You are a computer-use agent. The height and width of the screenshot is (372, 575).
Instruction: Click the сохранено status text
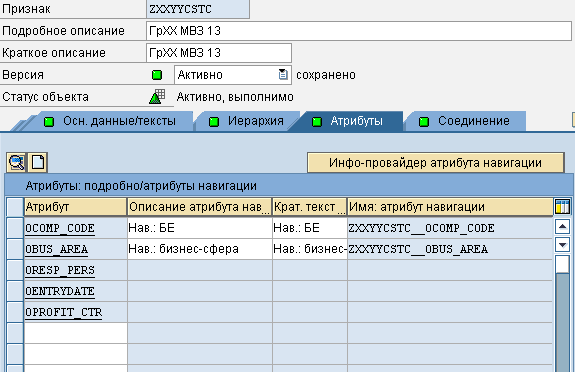(x=326, y=75)
